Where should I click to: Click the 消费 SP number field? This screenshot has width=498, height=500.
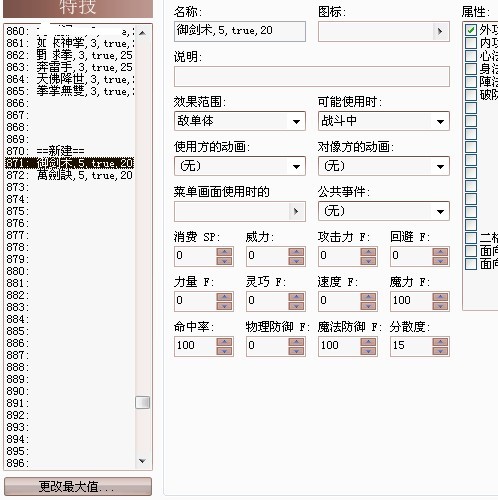195,256
